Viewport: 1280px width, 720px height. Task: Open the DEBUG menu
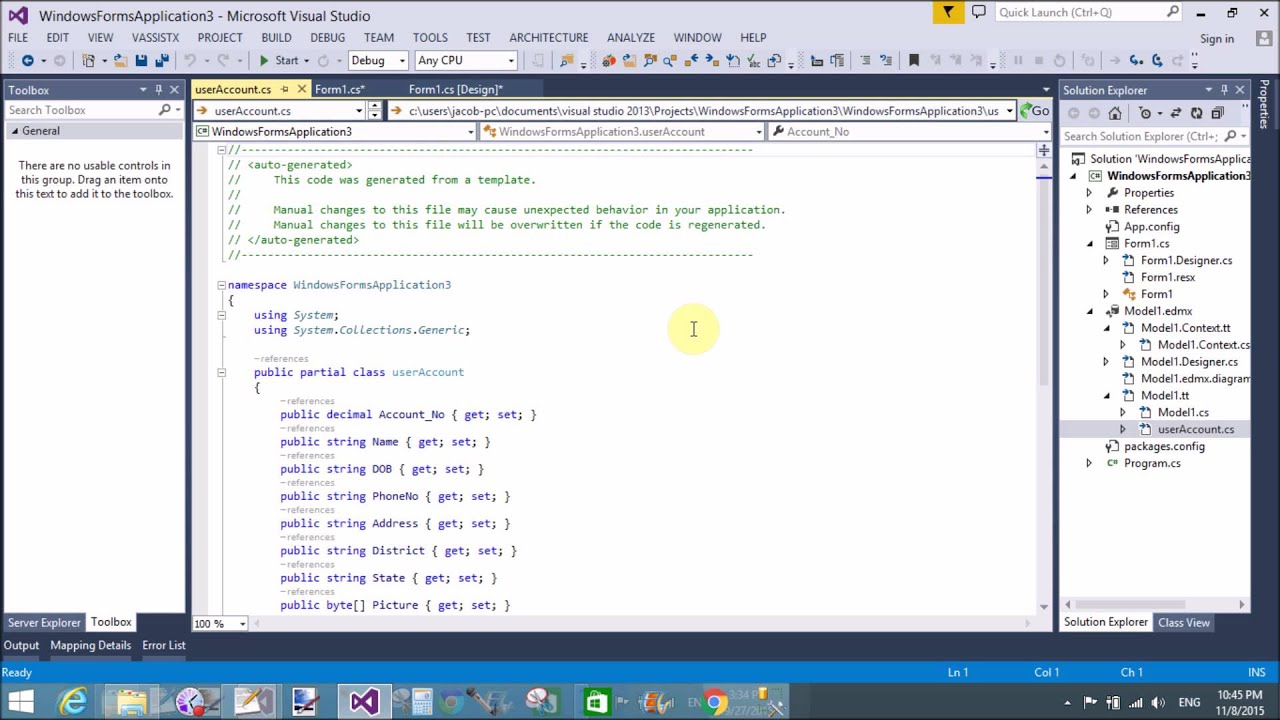(x=327, y=37)
